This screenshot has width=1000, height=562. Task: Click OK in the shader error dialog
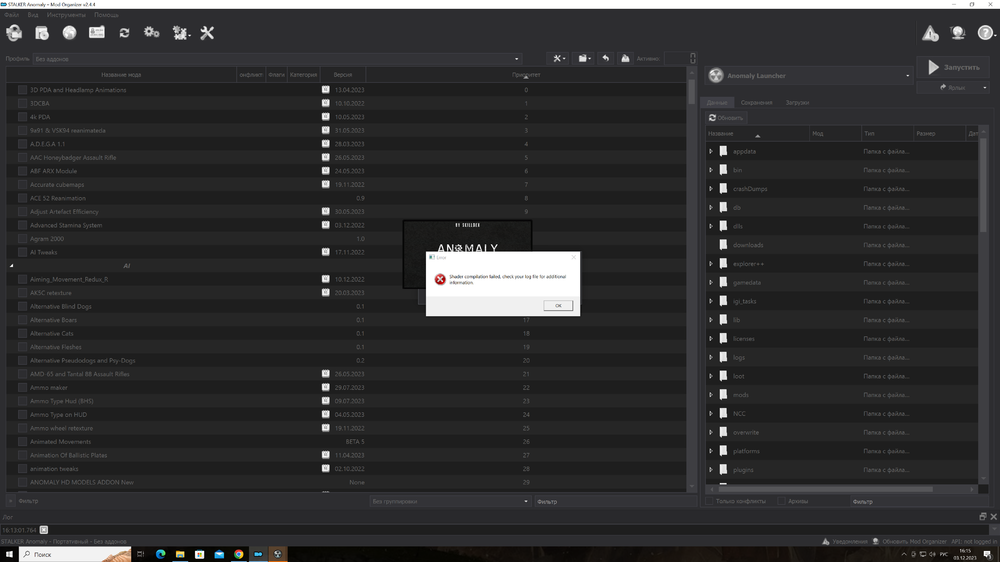[558, 306]
